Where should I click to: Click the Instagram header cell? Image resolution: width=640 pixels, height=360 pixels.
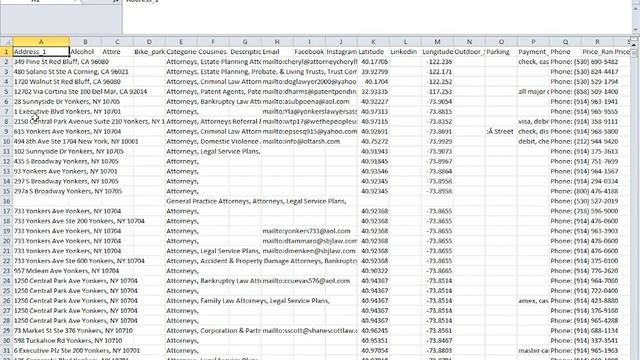tap(341, 52)
